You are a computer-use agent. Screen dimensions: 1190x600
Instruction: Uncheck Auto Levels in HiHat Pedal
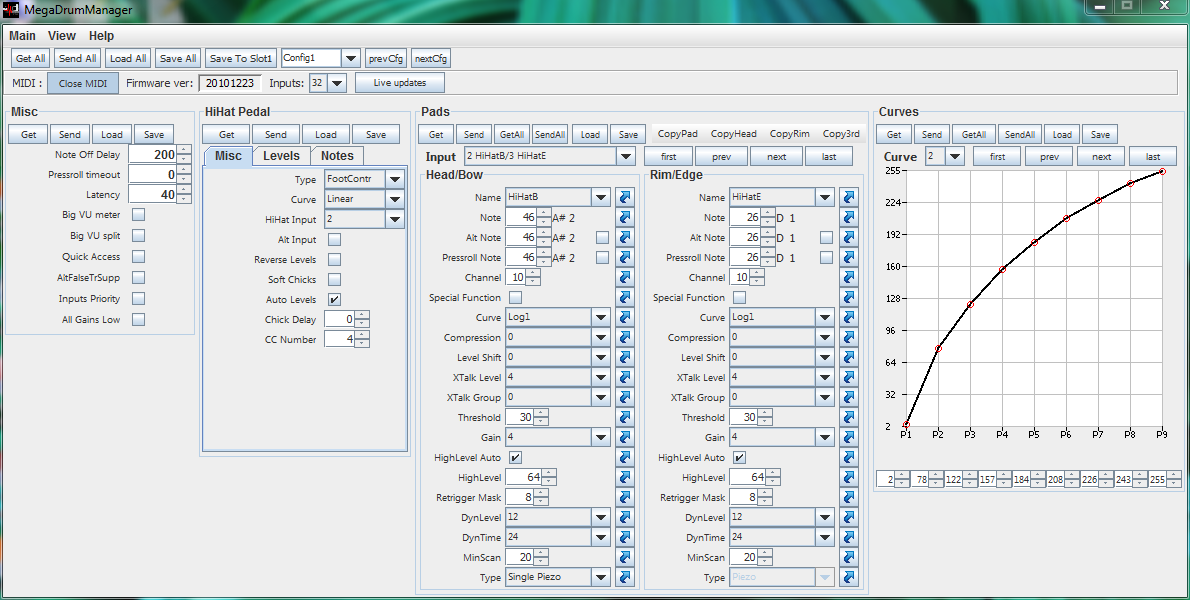[x=335, y=299]
